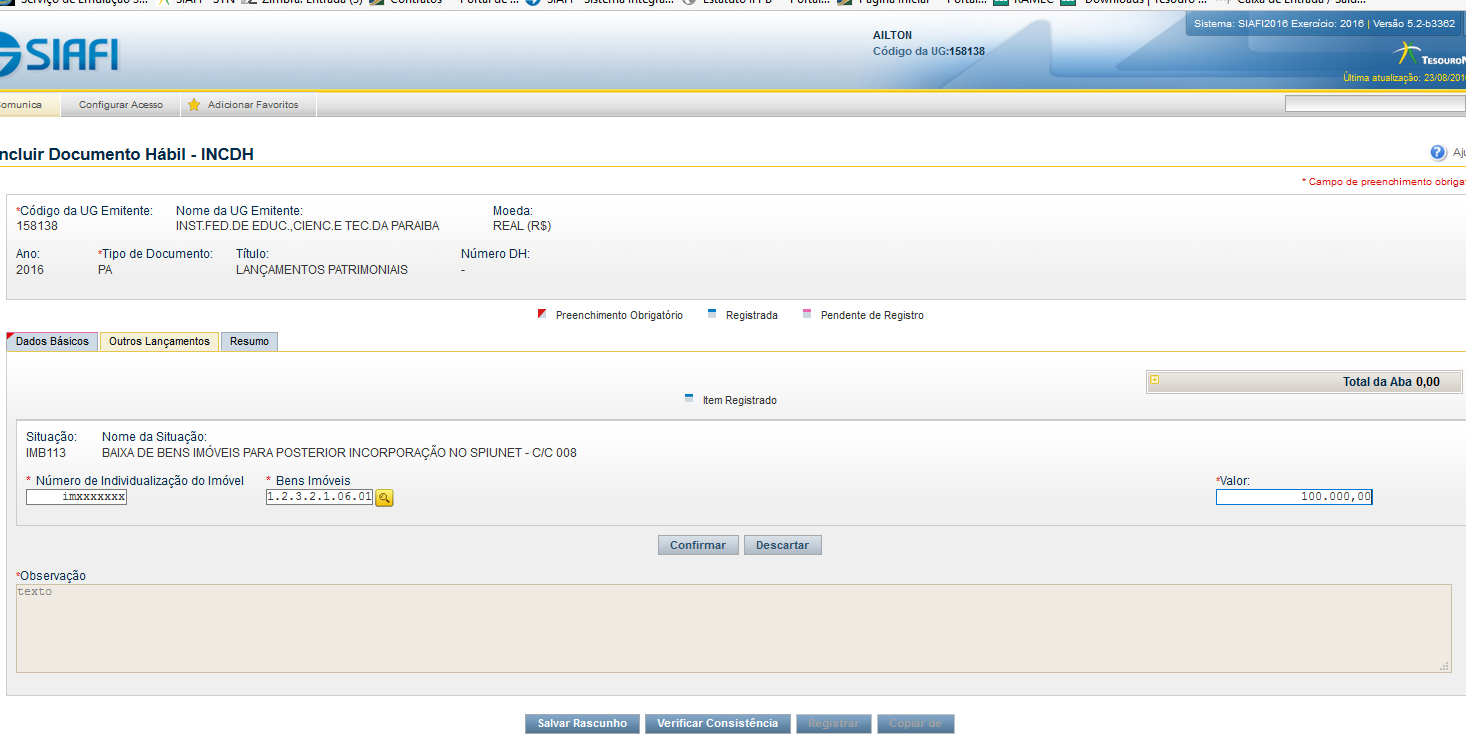Click the Moeda value REAL (R$)
The height and width of the screenshot is (740, 1466).
click(x=522, y=226)
